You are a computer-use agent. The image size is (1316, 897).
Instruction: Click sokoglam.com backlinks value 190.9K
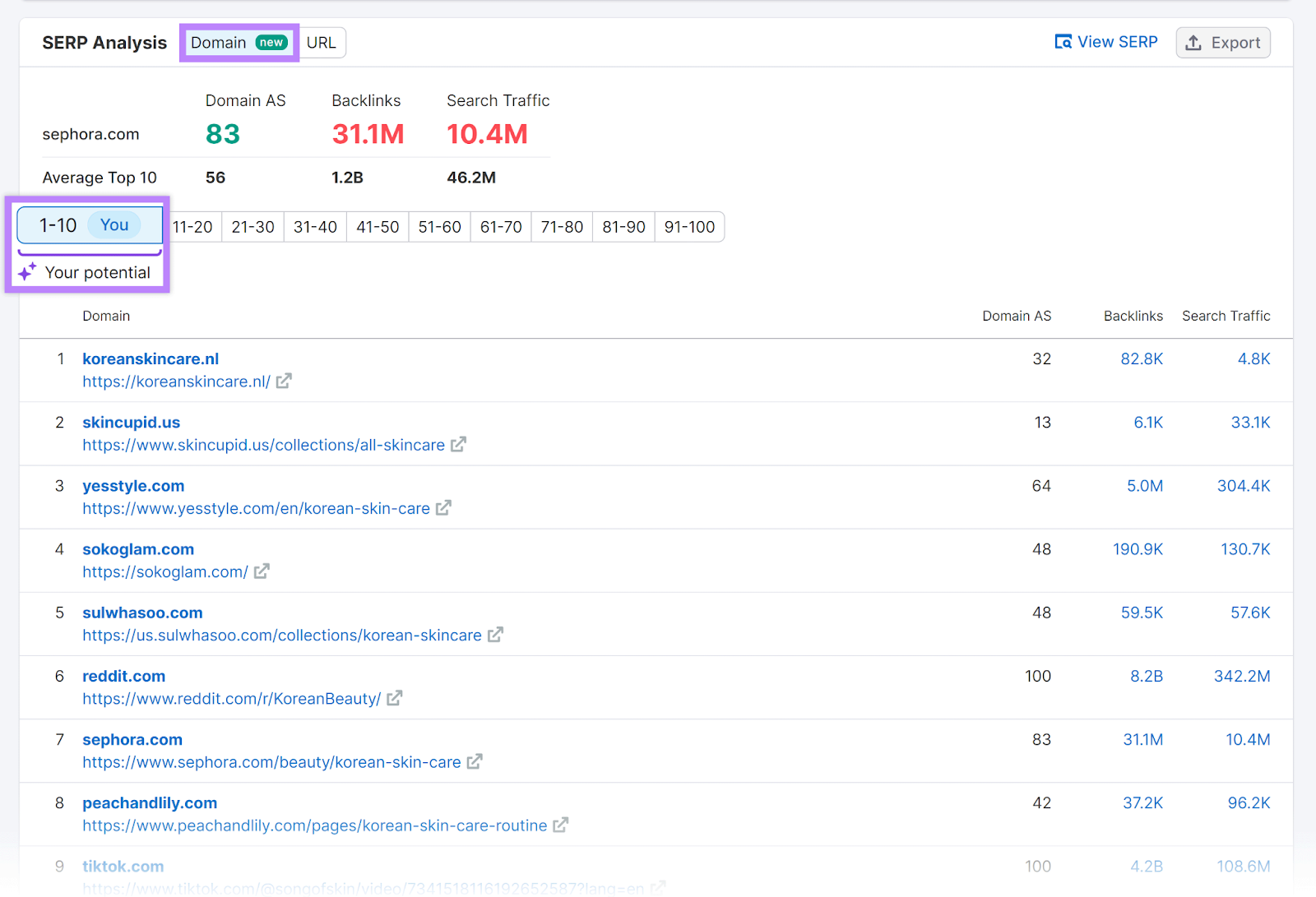click(1138, 549)
